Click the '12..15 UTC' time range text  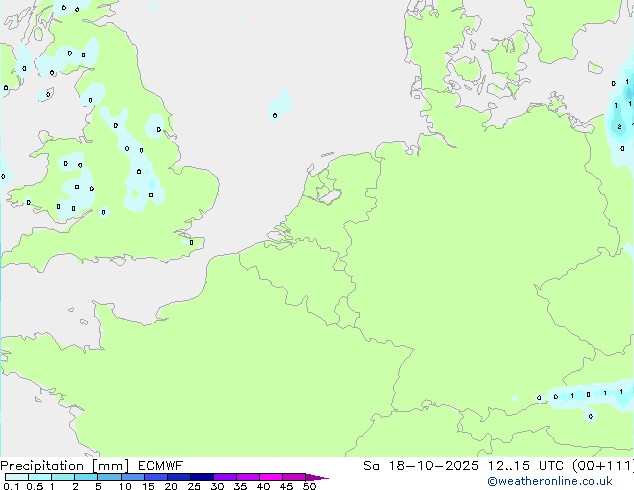[x=500, y=466]
